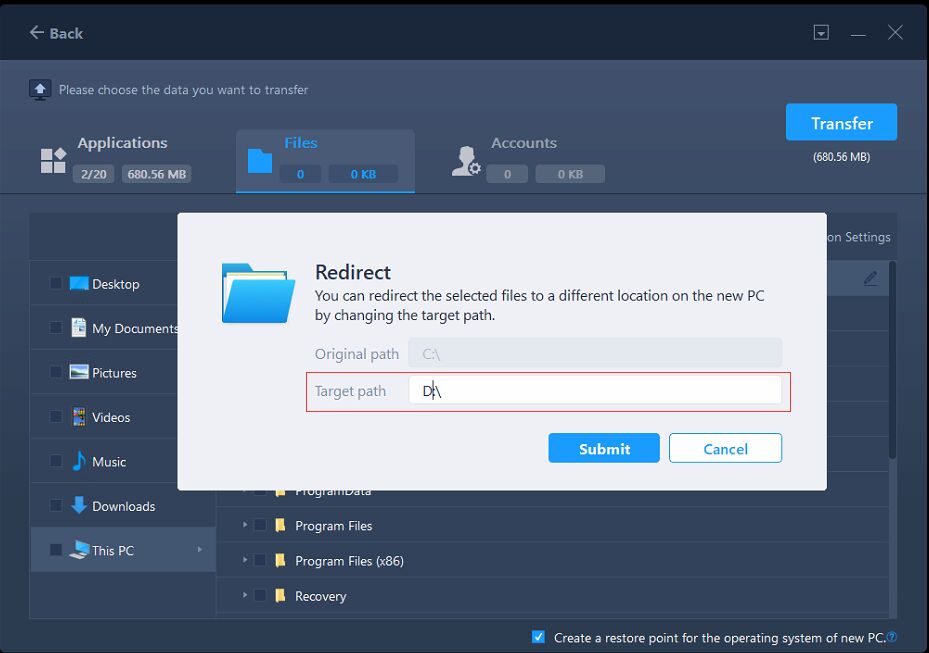The height and width of the screenshot is (653, 929).
Task: Submit the redirect target path
Action: (x=603, y=448)
